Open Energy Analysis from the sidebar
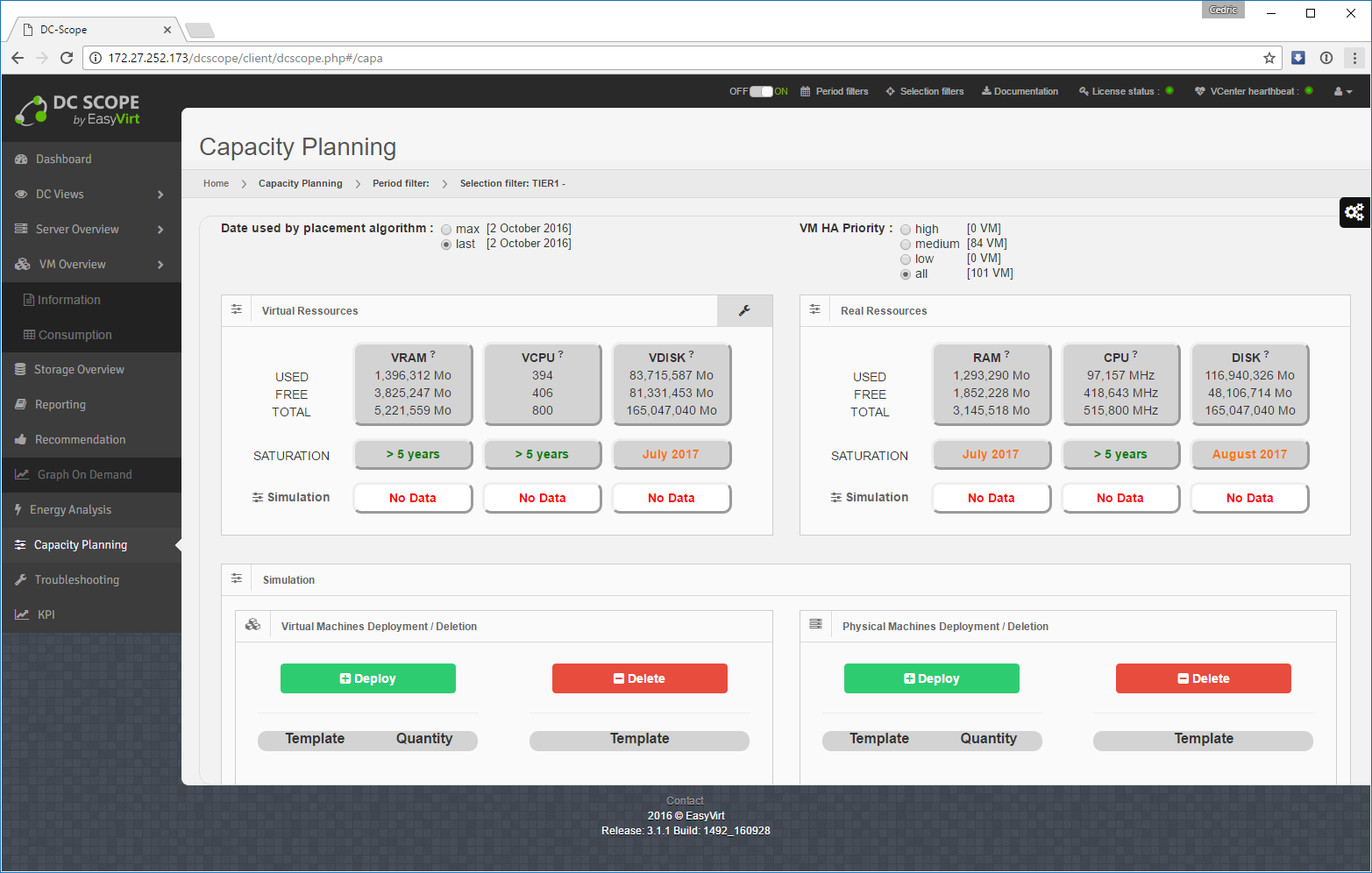The height and width of the screenshot is (873, 1372). tap(70, 510)
